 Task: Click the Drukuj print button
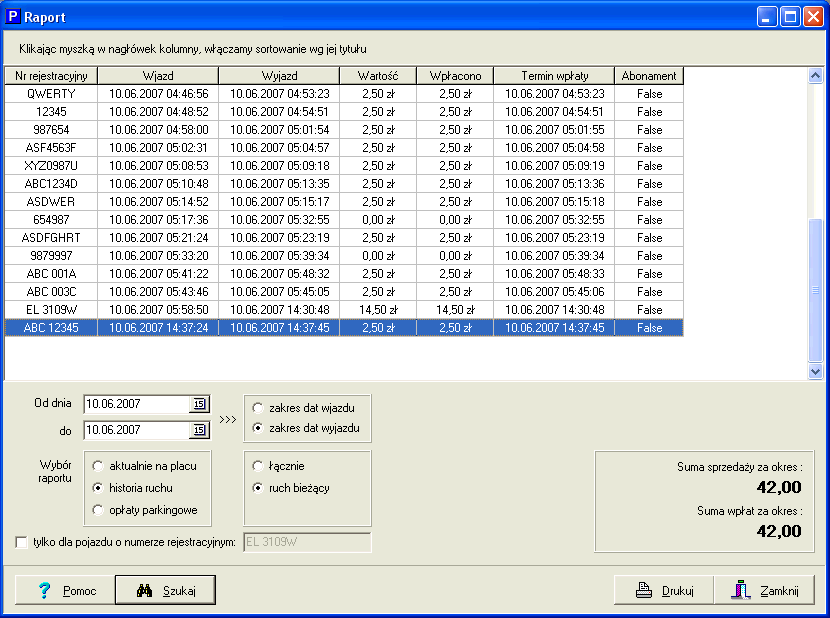coord(664,590)
